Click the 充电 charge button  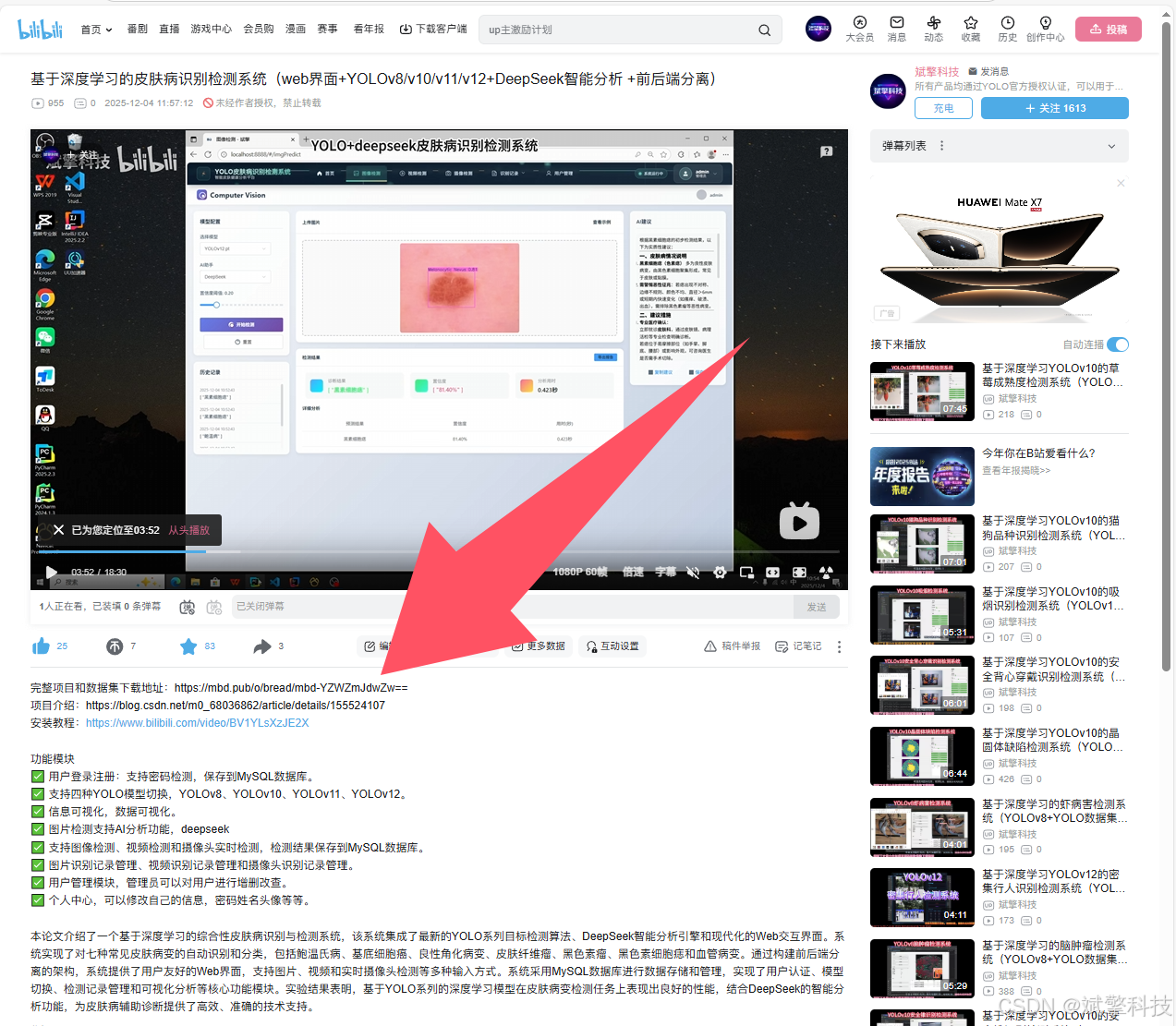(943, 108)
